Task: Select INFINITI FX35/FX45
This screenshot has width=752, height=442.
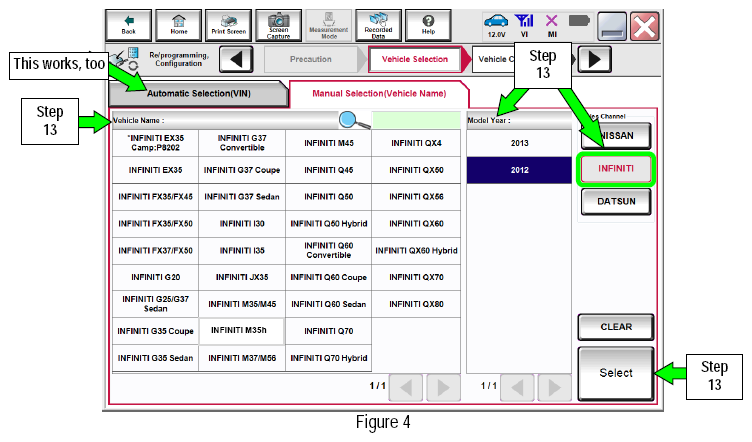Action: 155,197
